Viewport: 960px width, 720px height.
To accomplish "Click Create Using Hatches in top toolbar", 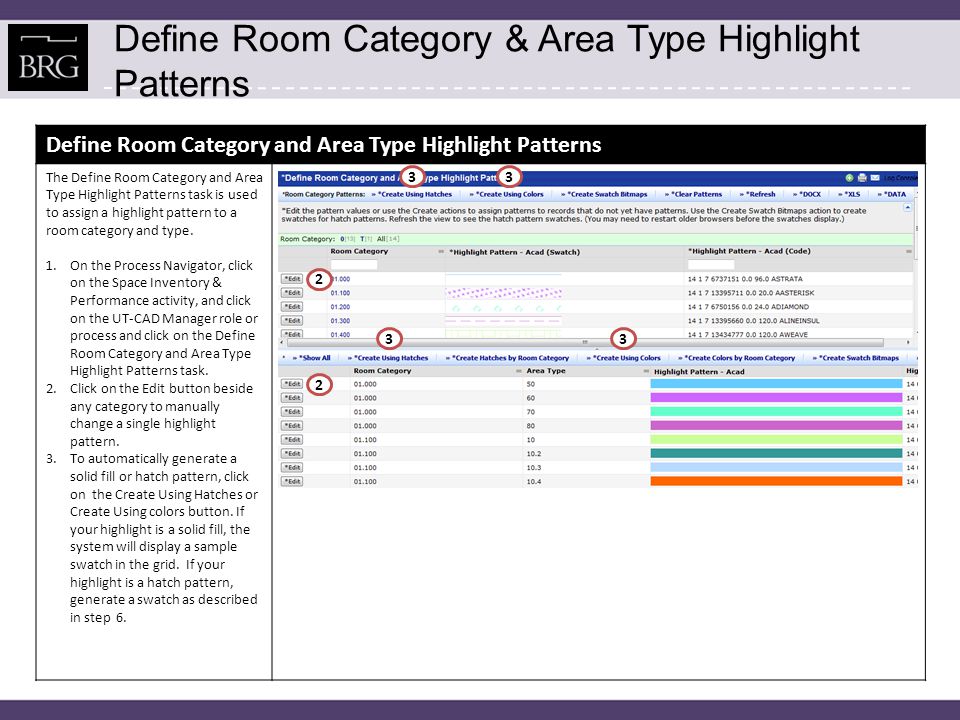I will (x=414, y=195).
